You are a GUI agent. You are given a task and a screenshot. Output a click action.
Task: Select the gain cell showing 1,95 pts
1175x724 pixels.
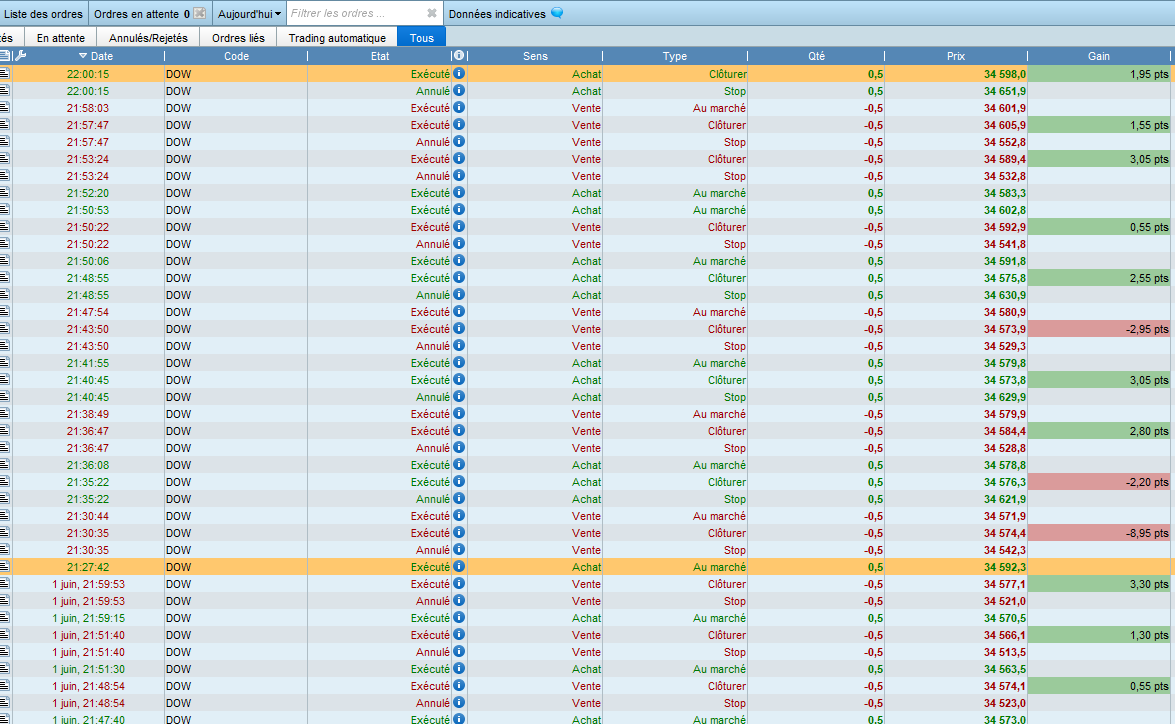pos(1099,73)
